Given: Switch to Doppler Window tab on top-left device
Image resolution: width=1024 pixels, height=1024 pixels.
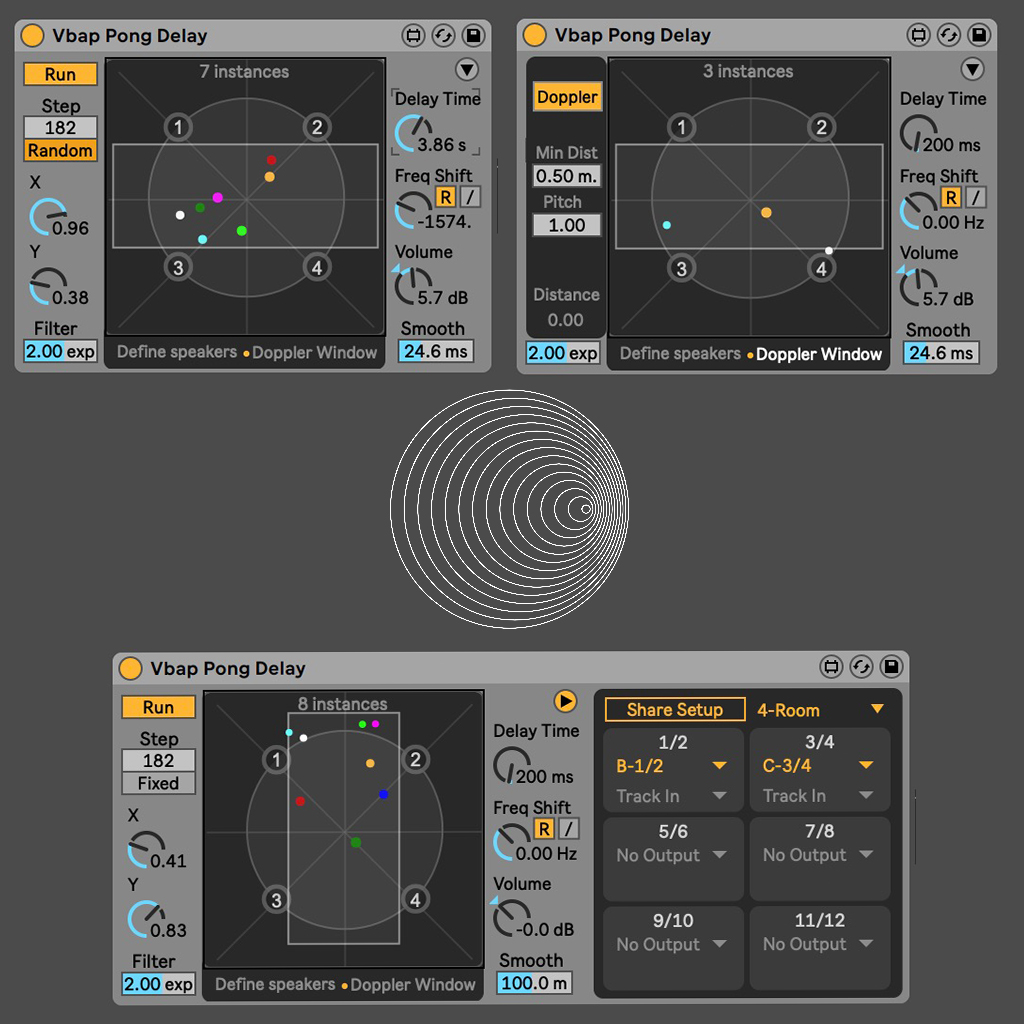Looking at the screenshot, I should pyautogui.click(x=314, y=352).
